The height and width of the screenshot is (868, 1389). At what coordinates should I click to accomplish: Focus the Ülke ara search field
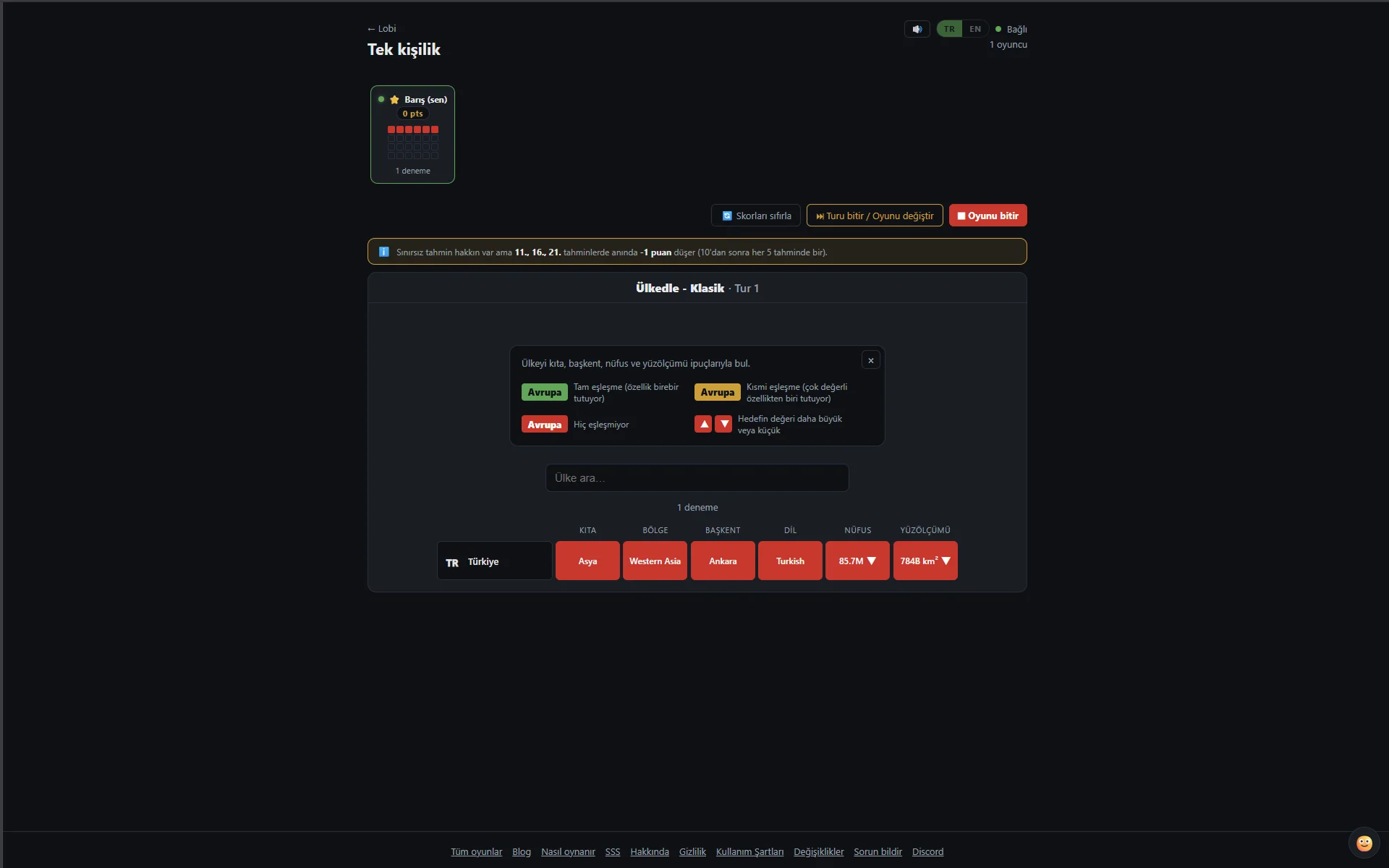click(x=697, y=478)
